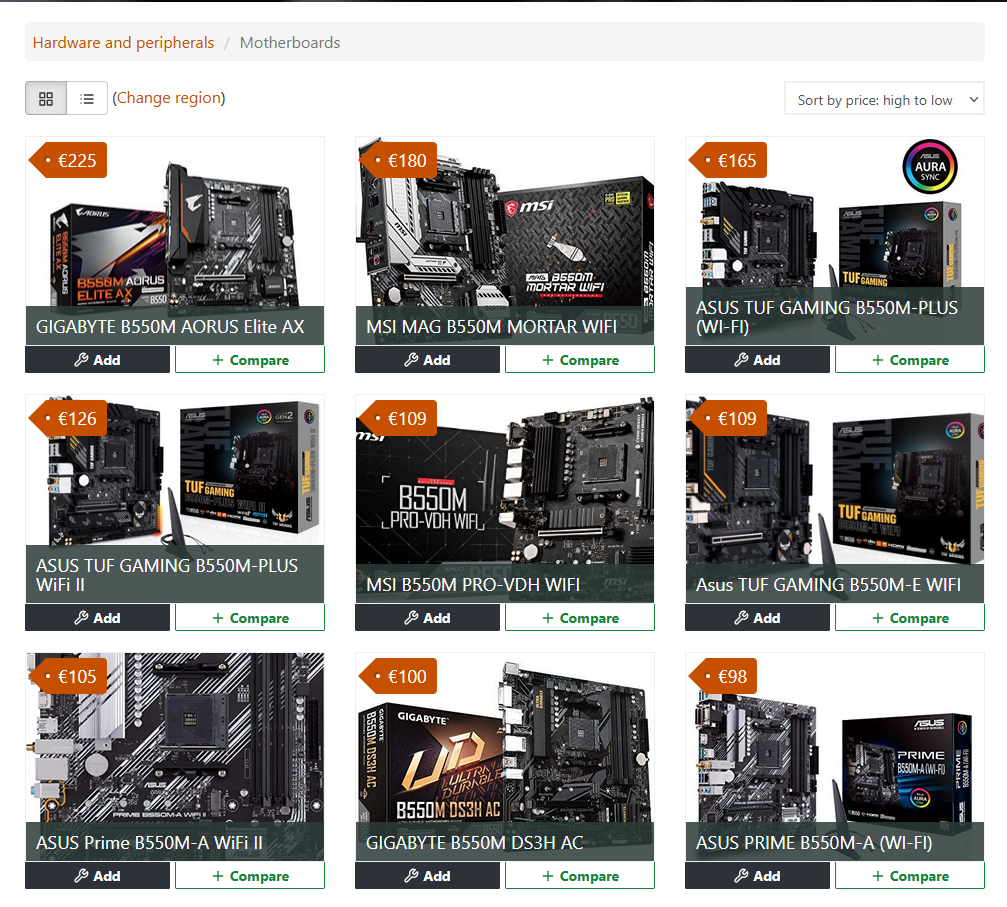The width and height of the screenshot is (1007, 907).
Task: Add ASUS Prime B550M-A WiFi II
Action: (98, 876)
